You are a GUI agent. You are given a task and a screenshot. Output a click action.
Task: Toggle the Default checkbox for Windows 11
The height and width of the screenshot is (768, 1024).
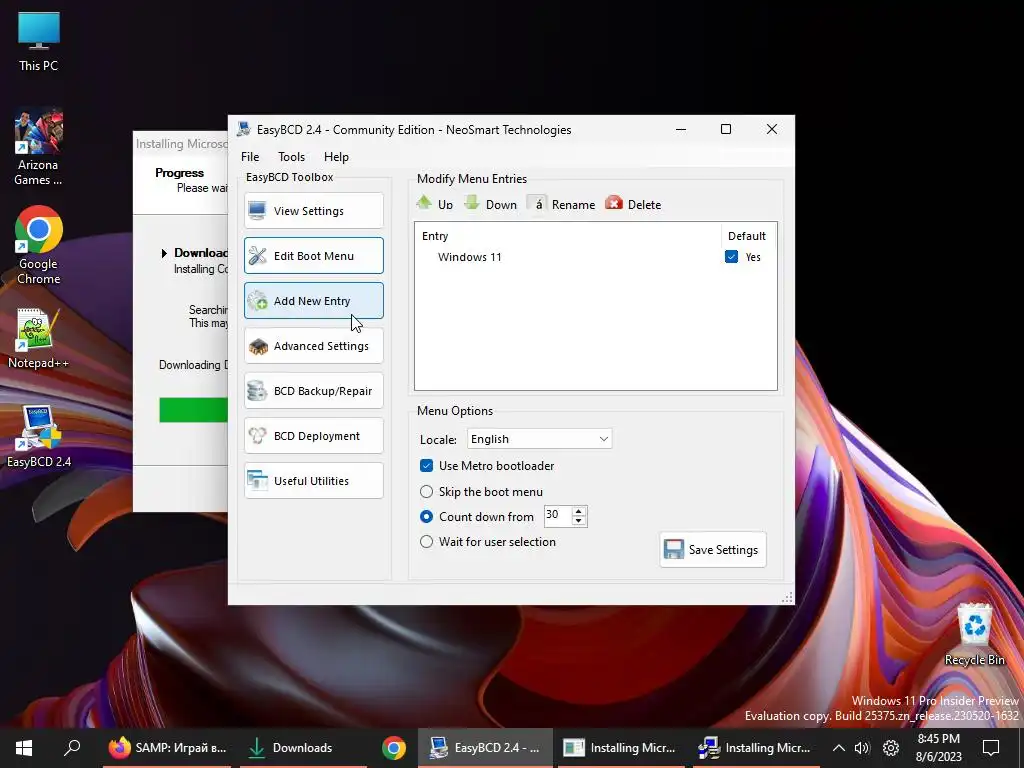(731, 257)
